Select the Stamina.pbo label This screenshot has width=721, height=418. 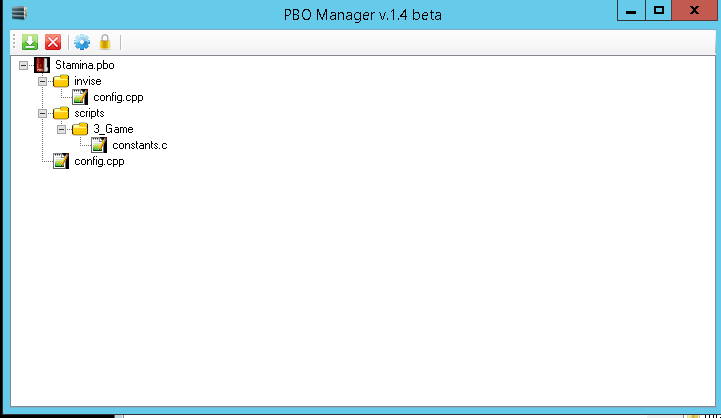(85, 65)
